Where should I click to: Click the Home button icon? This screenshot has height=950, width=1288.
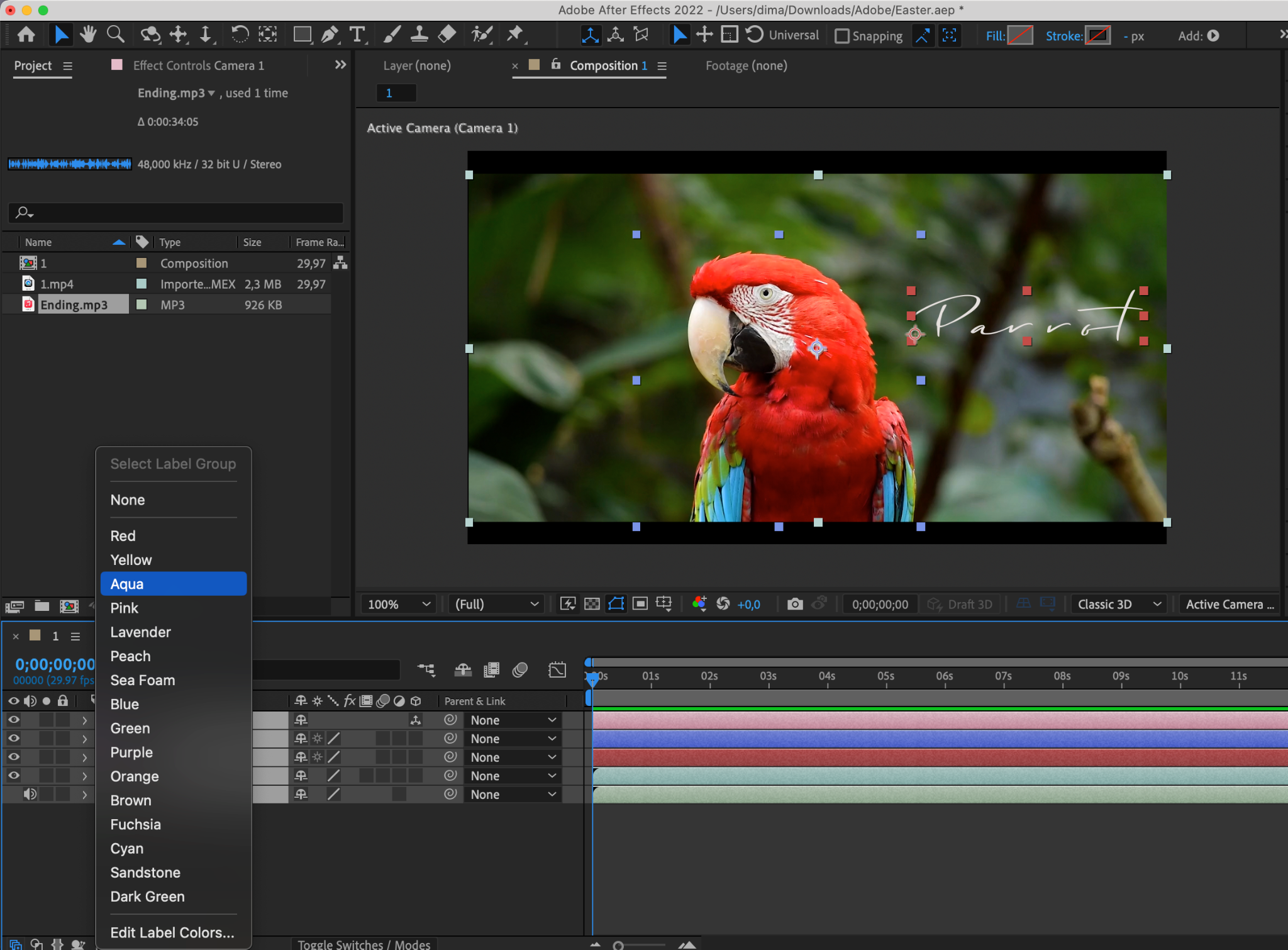26,35
